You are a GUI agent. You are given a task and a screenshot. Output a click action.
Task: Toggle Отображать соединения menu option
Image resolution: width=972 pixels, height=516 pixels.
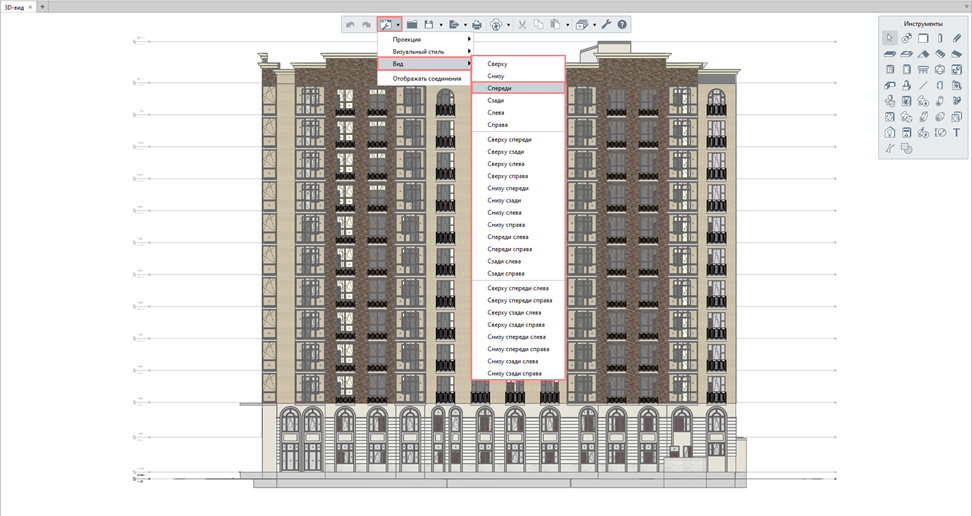425,79
